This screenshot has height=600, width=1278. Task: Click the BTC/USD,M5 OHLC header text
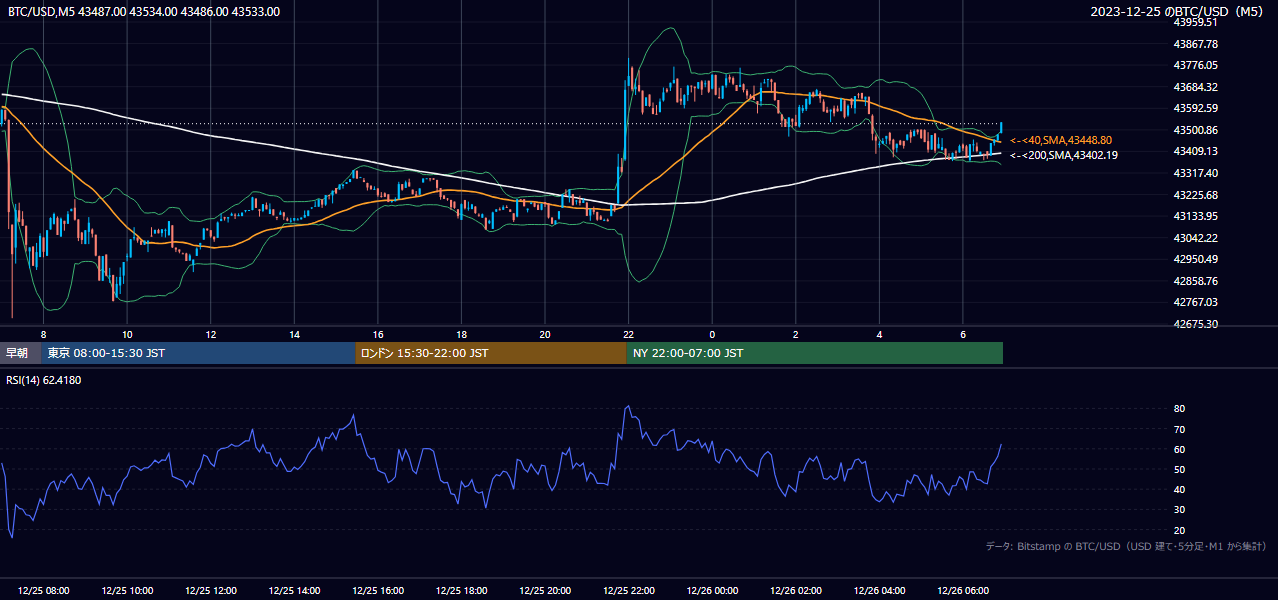[x=144, y=12]
